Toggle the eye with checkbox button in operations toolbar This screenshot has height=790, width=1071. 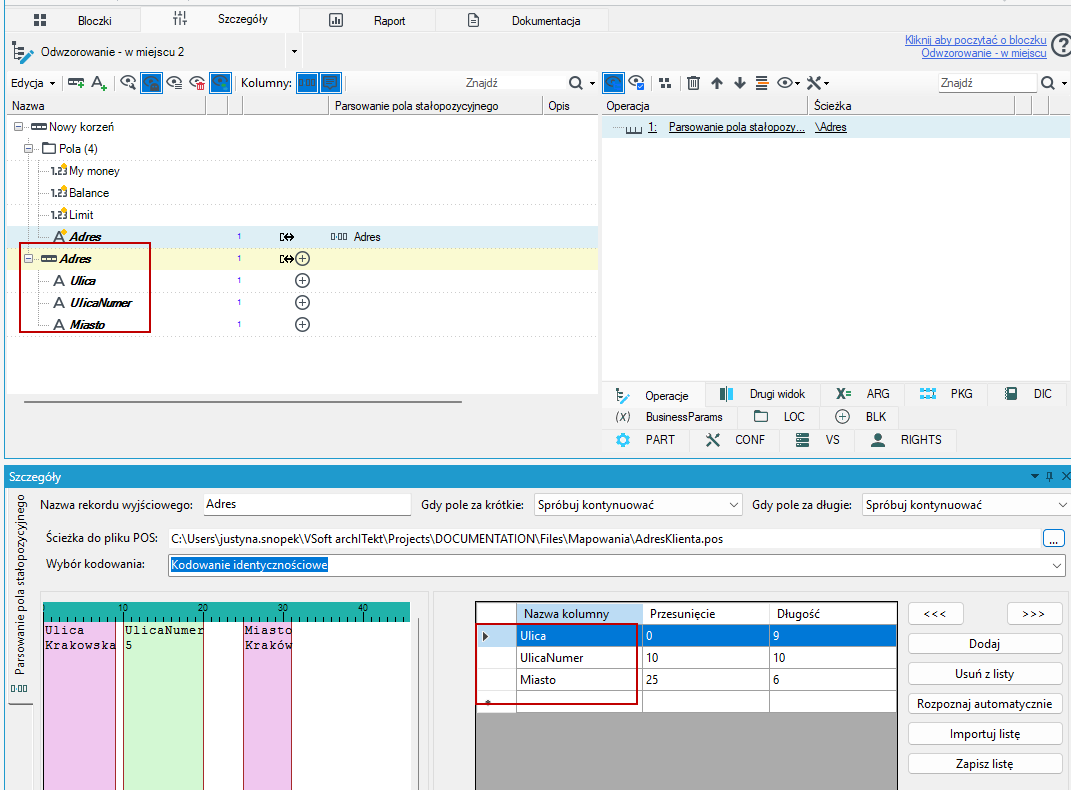637,83
